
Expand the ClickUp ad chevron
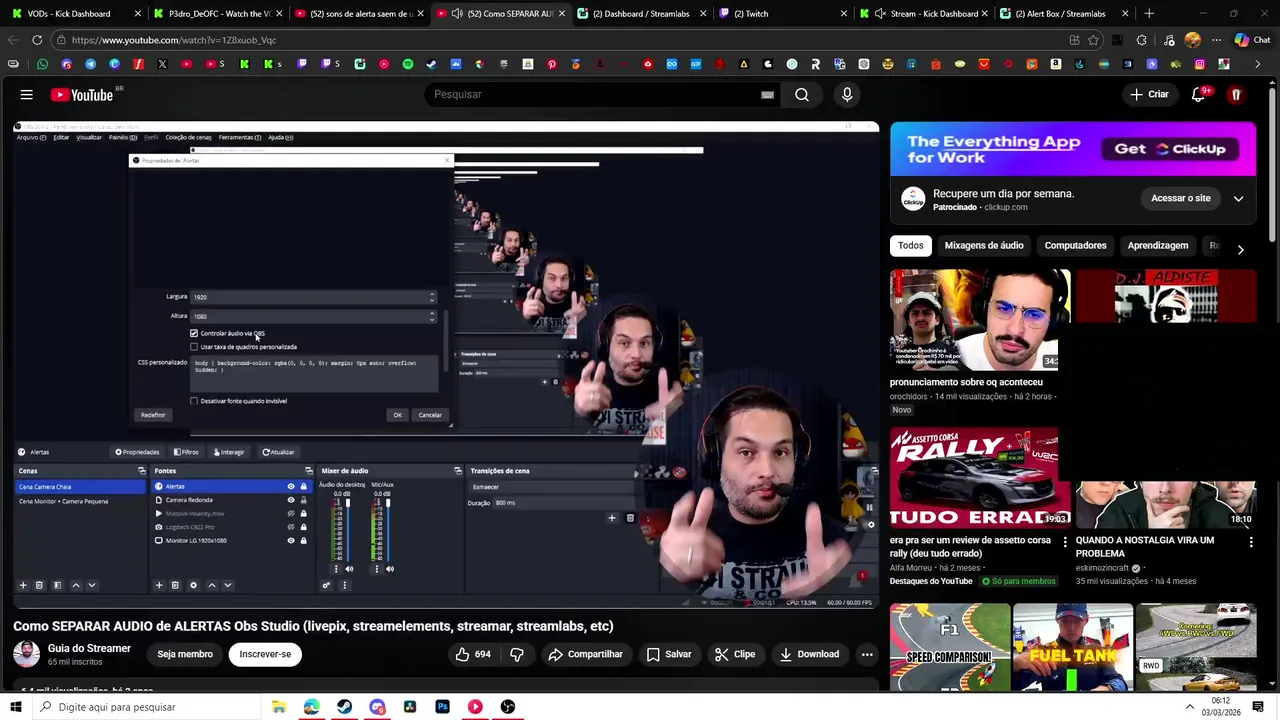tap(1238, 198)
